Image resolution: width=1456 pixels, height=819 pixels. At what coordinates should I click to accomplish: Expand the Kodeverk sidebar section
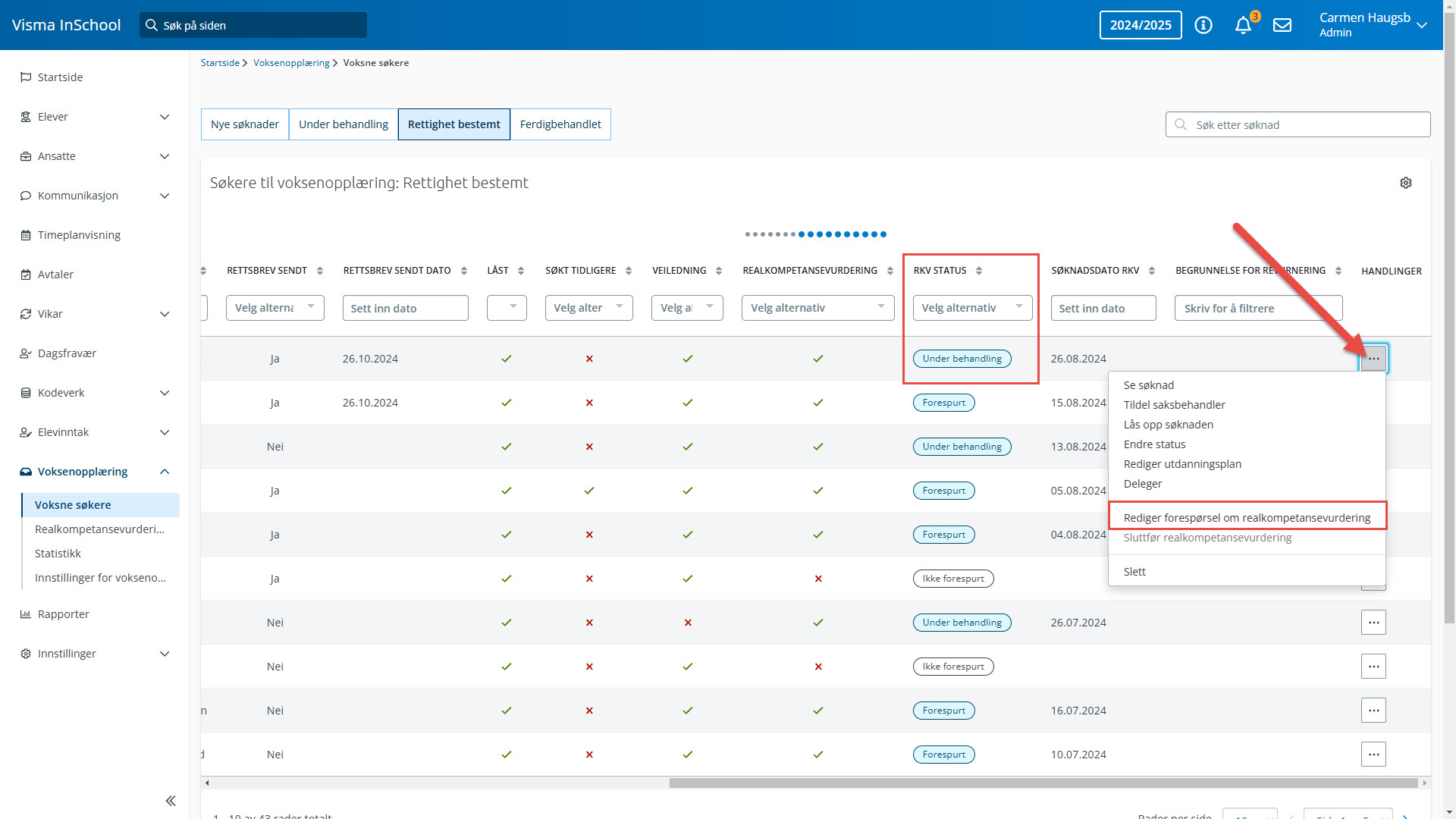pyautogui.click(x=165, y=393)
